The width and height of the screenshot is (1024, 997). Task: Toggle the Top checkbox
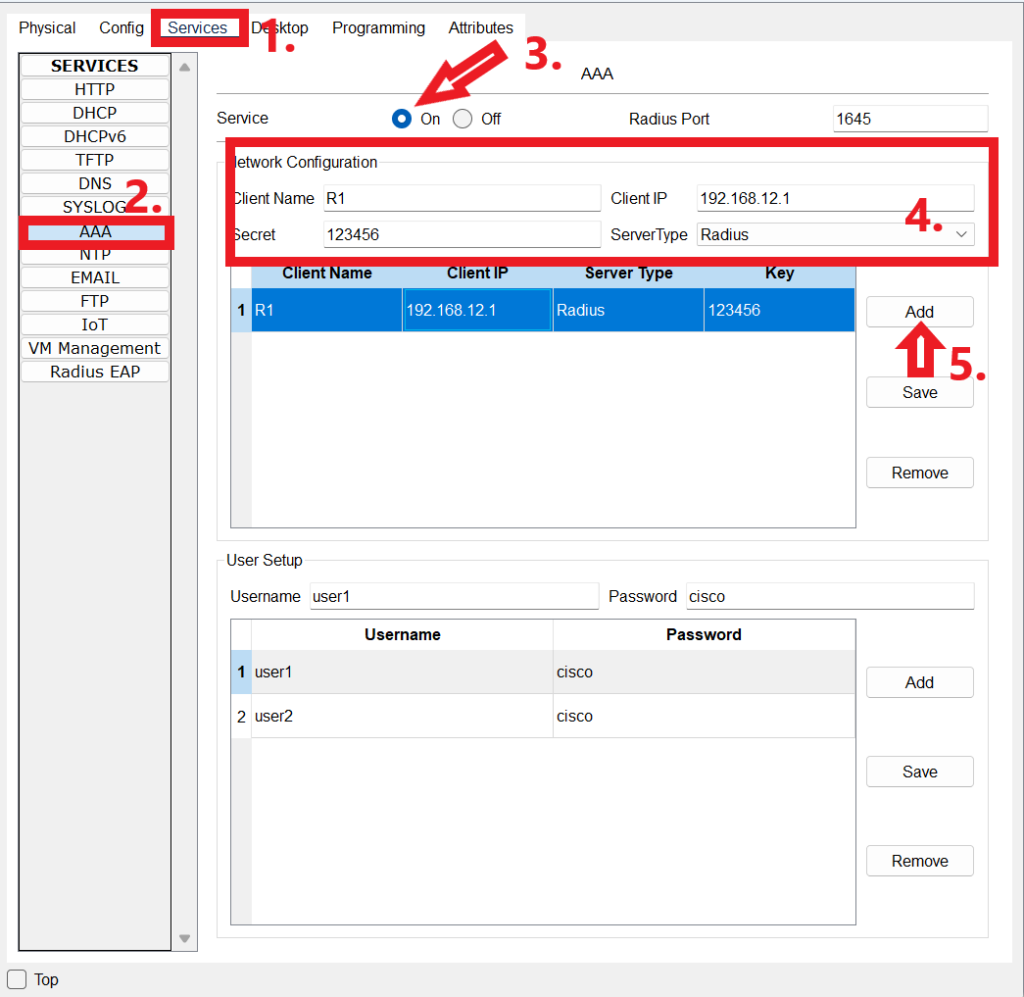pyautogui.click(x=17, y=979)
